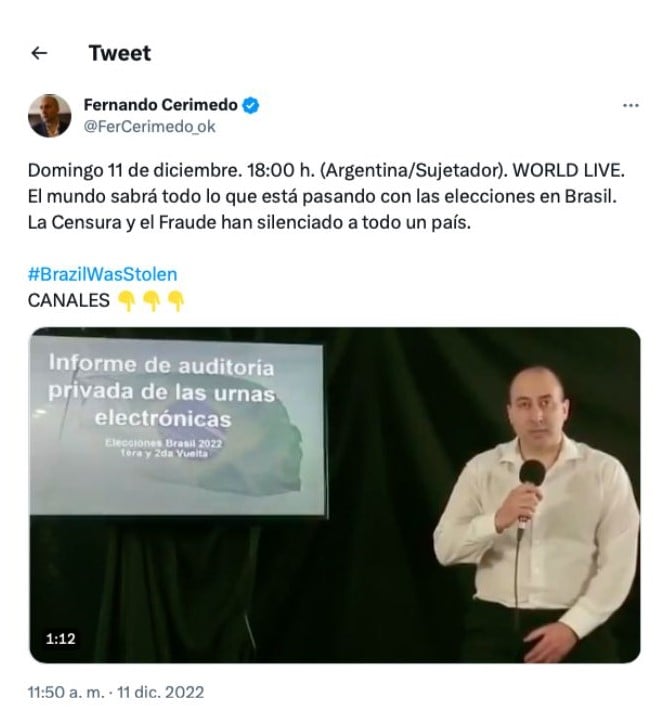The image size is (668, 727).
Task: Click the first pointing-down emoji
Action: click(x=126, y=301)
